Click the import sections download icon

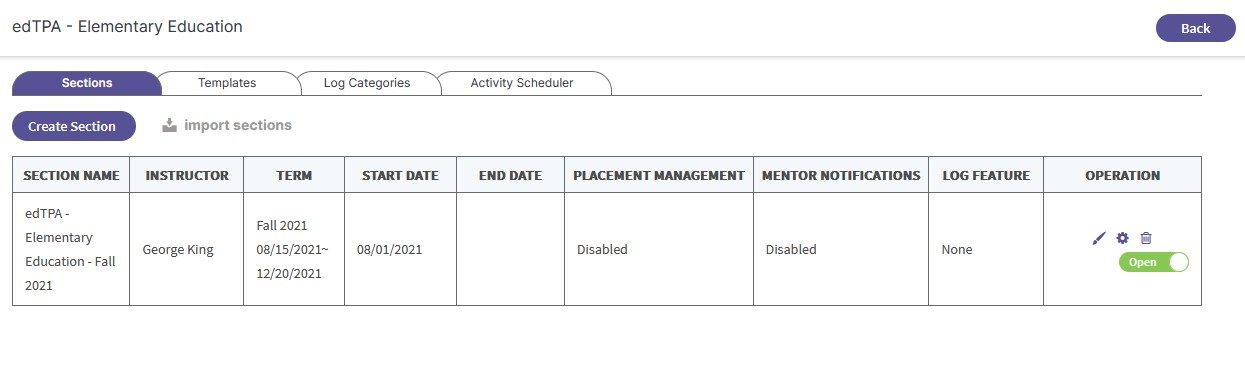coord(170,125)
